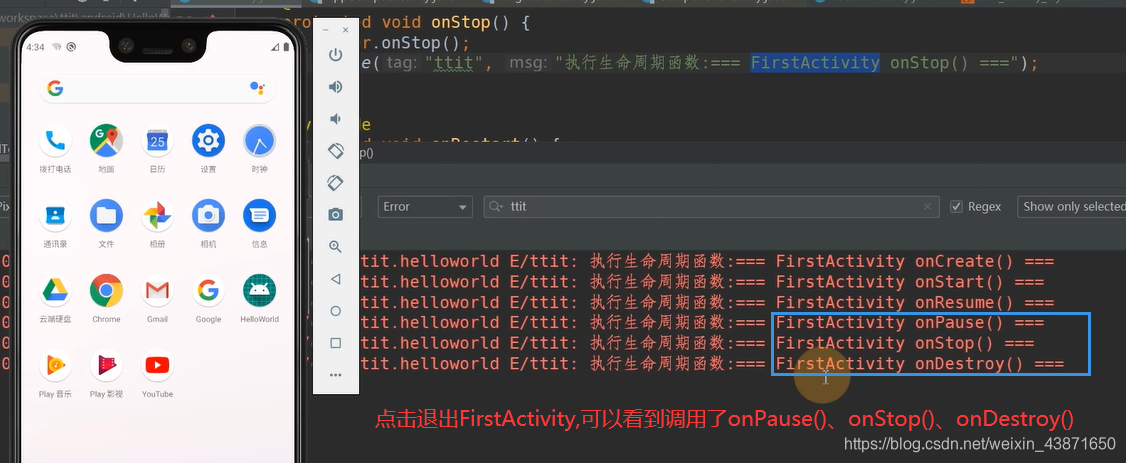
Task: Click the "ttit" tag string in code
Action: click(453, 64)
